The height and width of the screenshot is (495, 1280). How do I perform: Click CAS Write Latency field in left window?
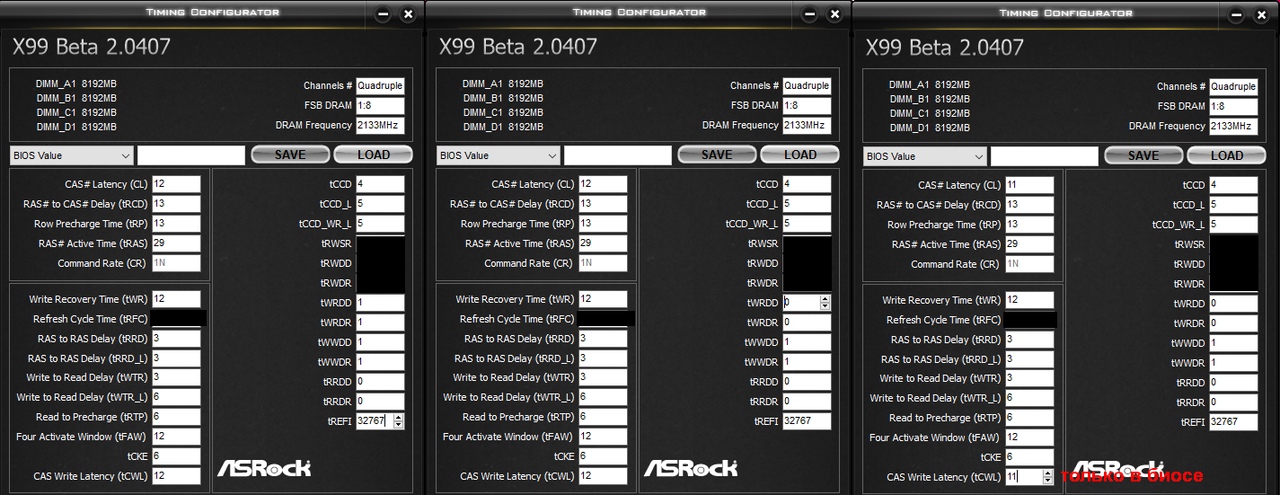click(x=176, y=476)
